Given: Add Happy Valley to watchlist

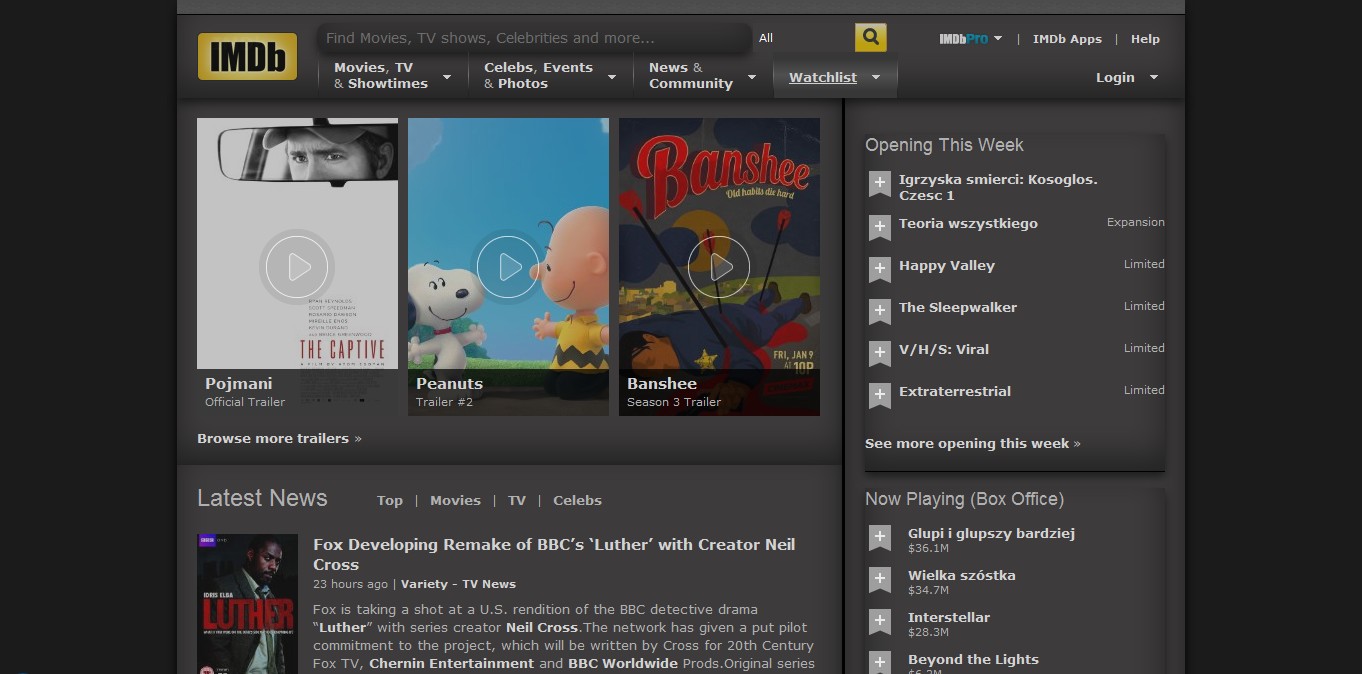Looking at the screenshot, I should (880, 269).
